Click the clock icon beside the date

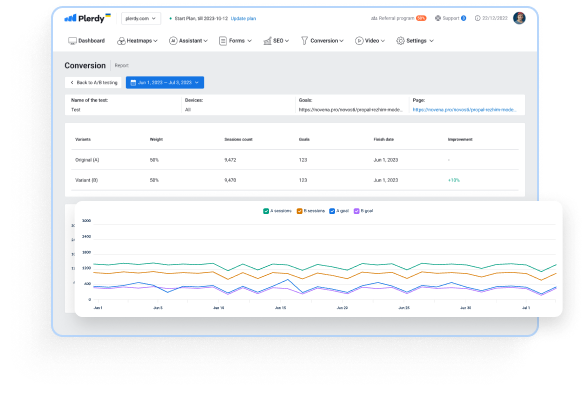[x=477, y=18]
